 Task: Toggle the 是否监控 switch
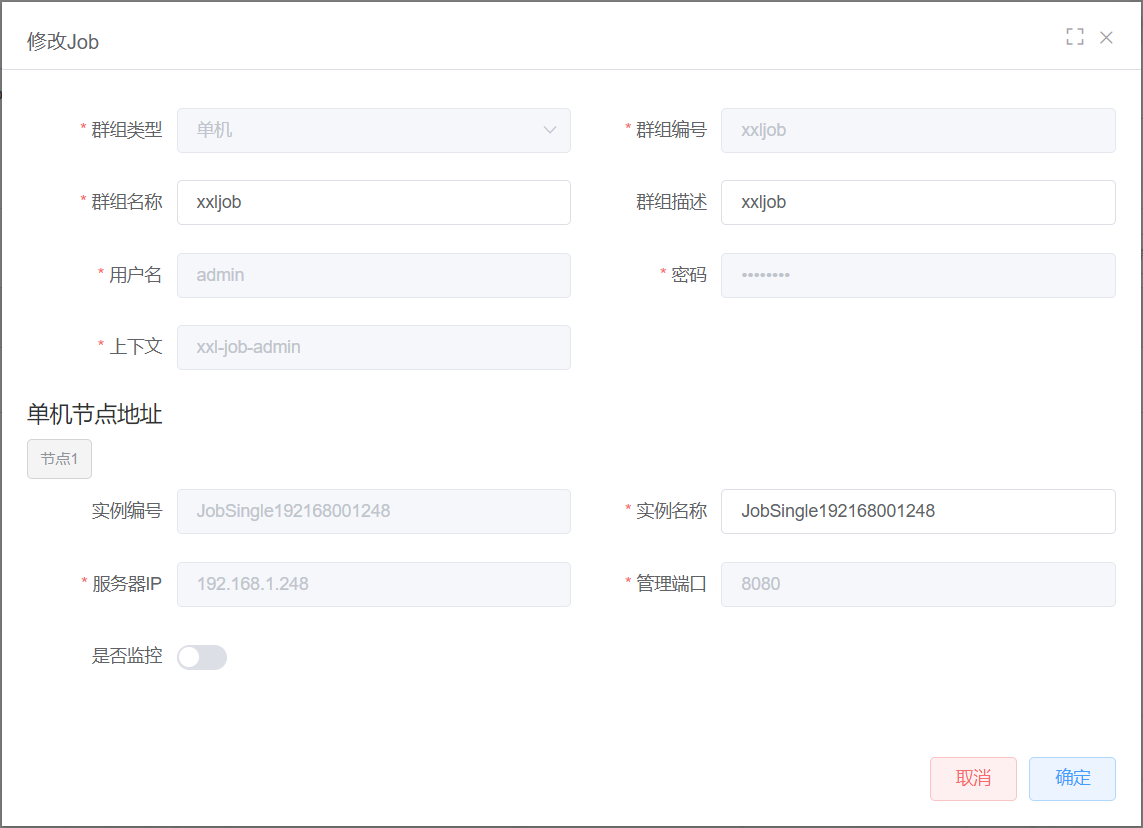(202, 657)
